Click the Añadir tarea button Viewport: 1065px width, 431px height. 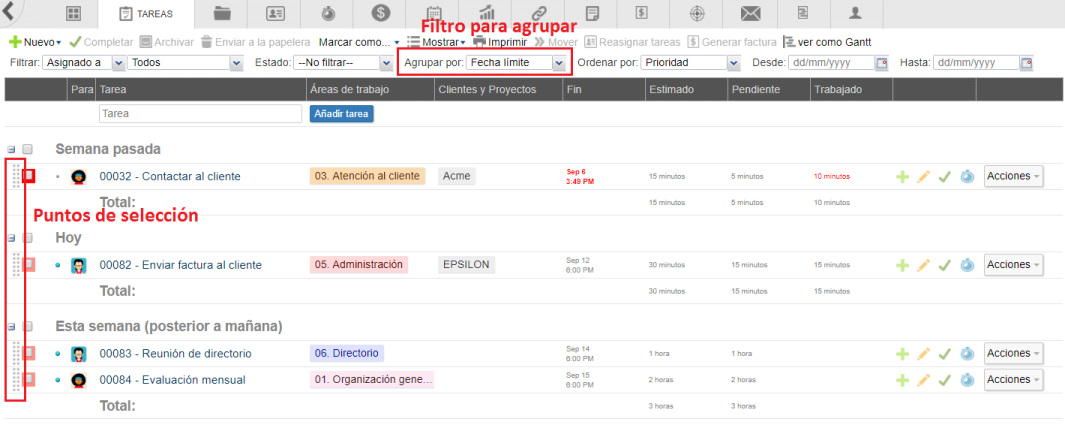click(x=341, y=114)
